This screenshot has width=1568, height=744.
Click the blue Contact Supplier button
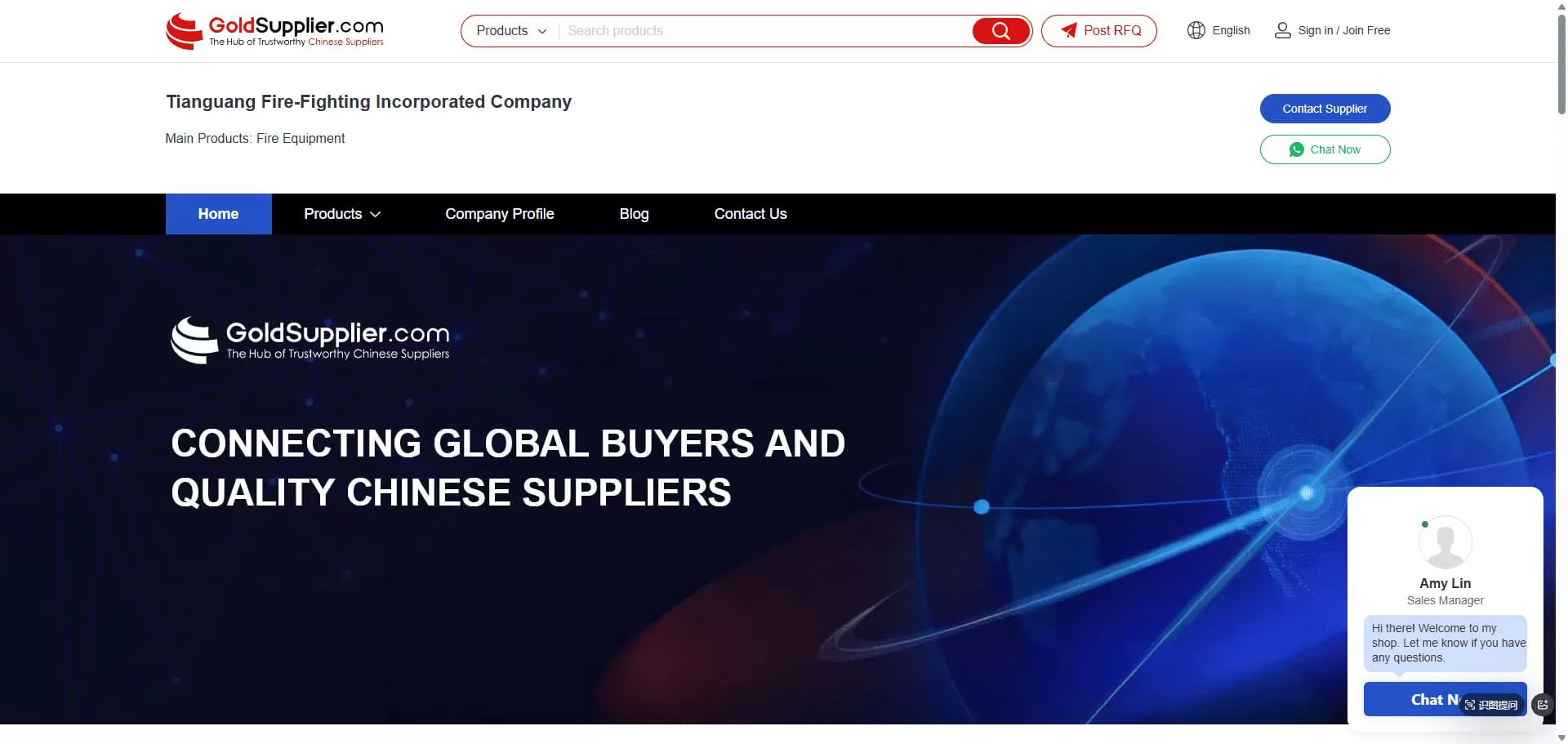point(1325,109)
